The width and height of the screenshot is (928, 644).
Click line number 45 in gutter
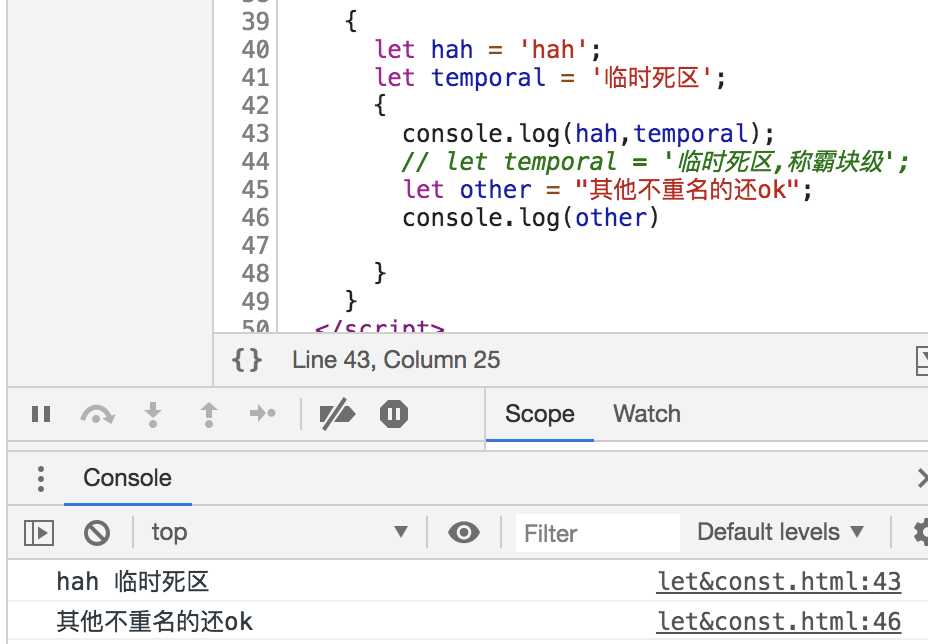[255, 190]
